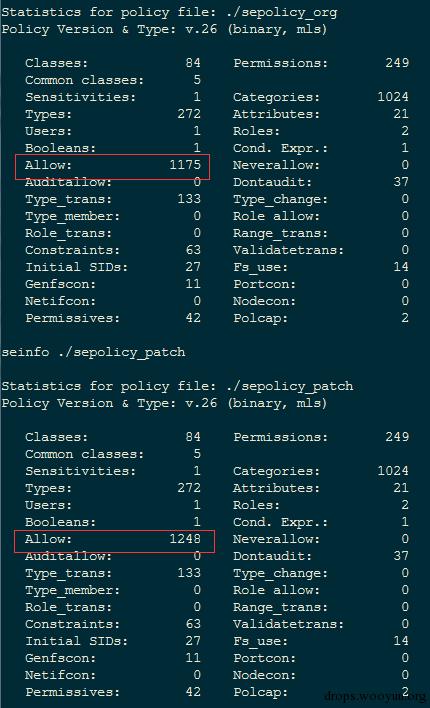Click the first Permissives value 42
The height and width of the screenshot is (708, 430).
click(x=193, y=318)
